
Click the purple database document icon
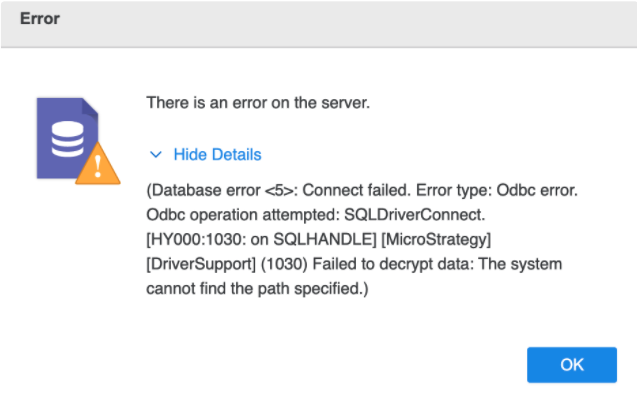[x=67, y=138]
